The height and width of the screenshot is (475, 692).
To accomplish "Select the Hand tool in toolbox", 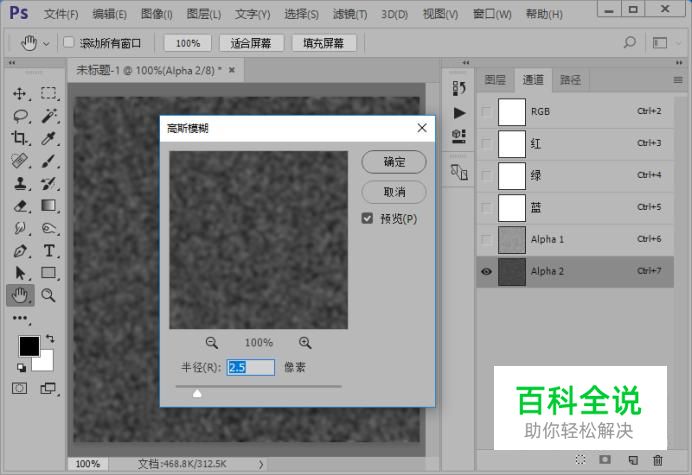I will (x=20, y=295).
